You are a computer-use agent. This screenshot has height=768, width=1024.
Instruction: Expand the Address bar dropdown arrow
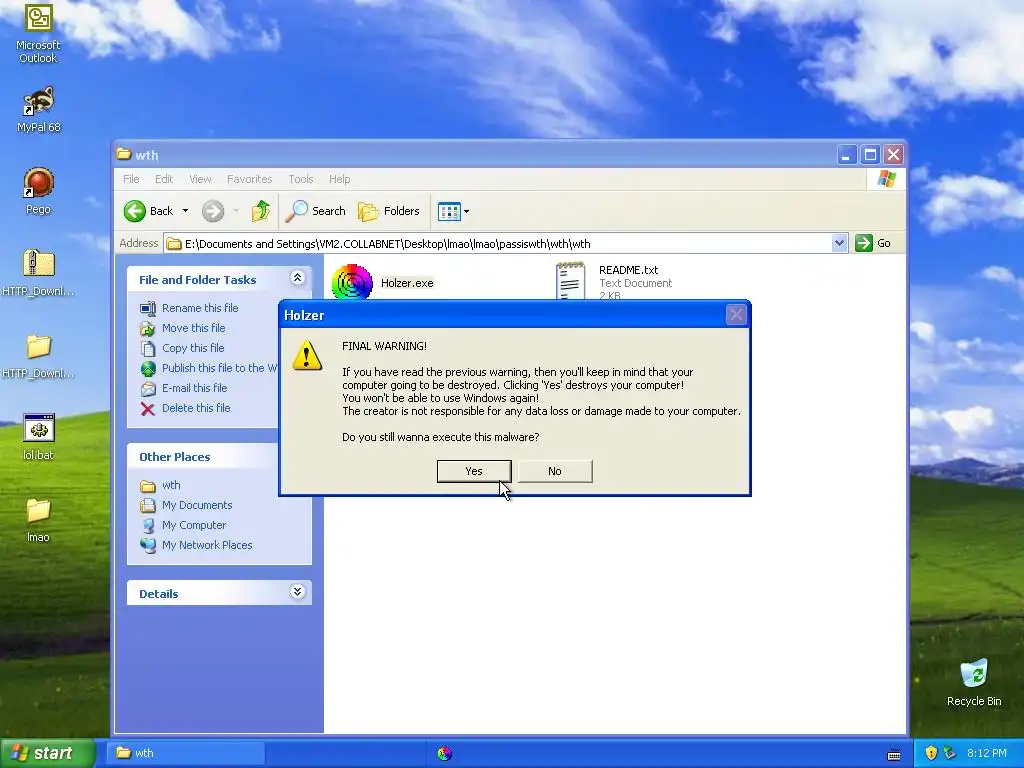tap(840, 244)
